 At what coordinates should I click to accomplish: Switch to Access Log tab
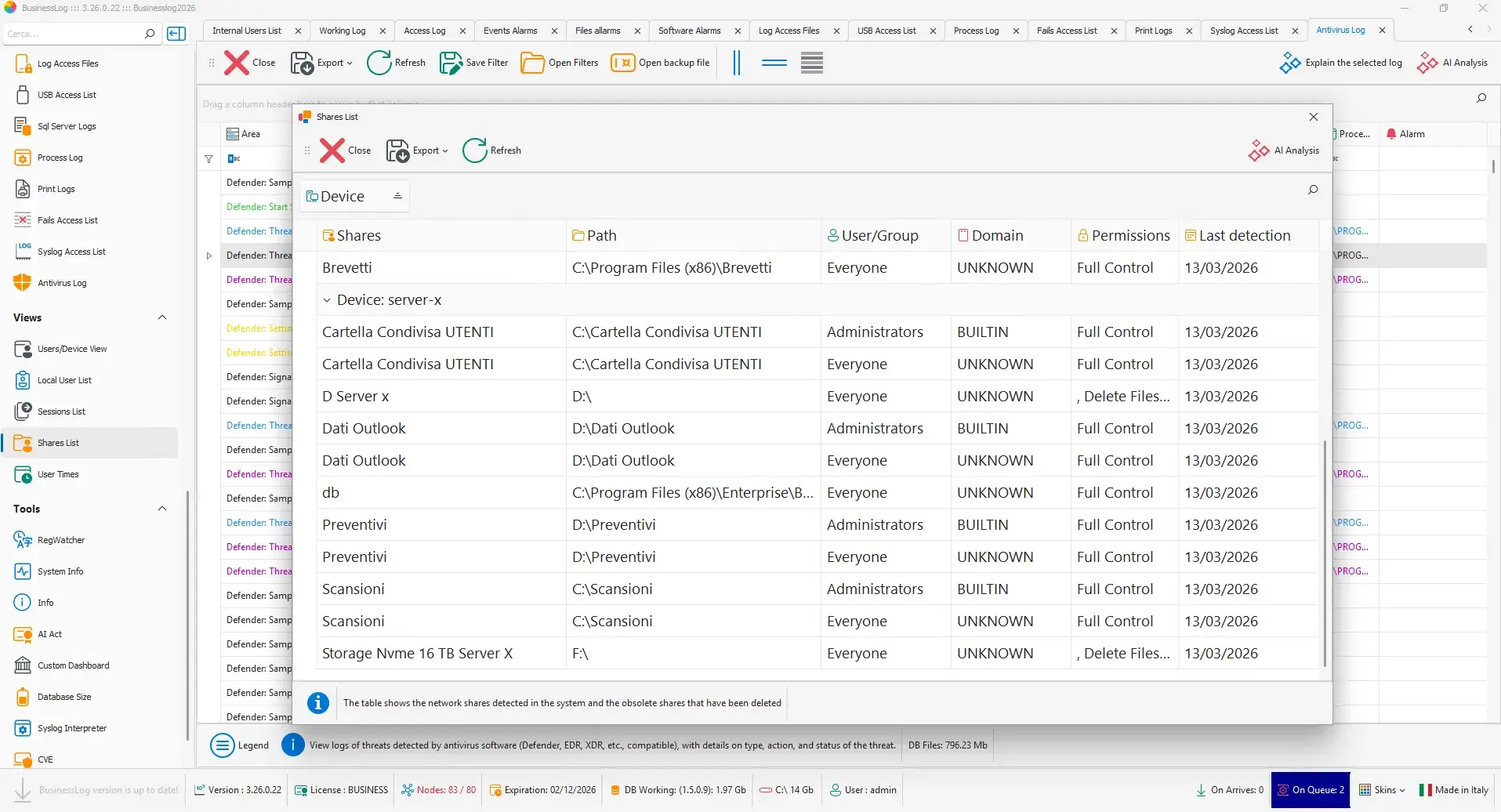[424, 31]
